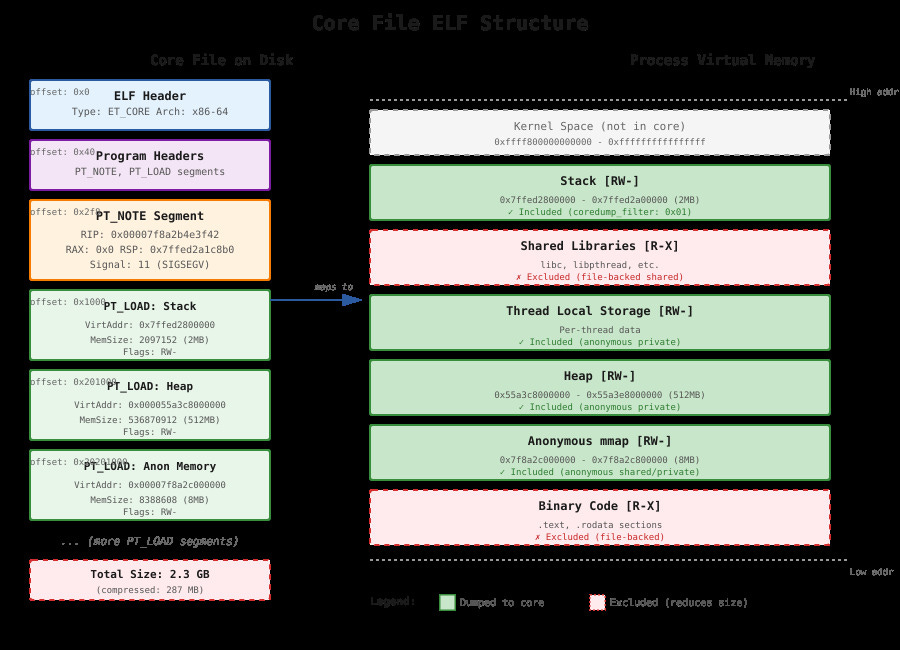Click 'Signal: 11 (SIGSEGV)' text
The height and width of the screenshot is (650, 900).
click(150, 264)
